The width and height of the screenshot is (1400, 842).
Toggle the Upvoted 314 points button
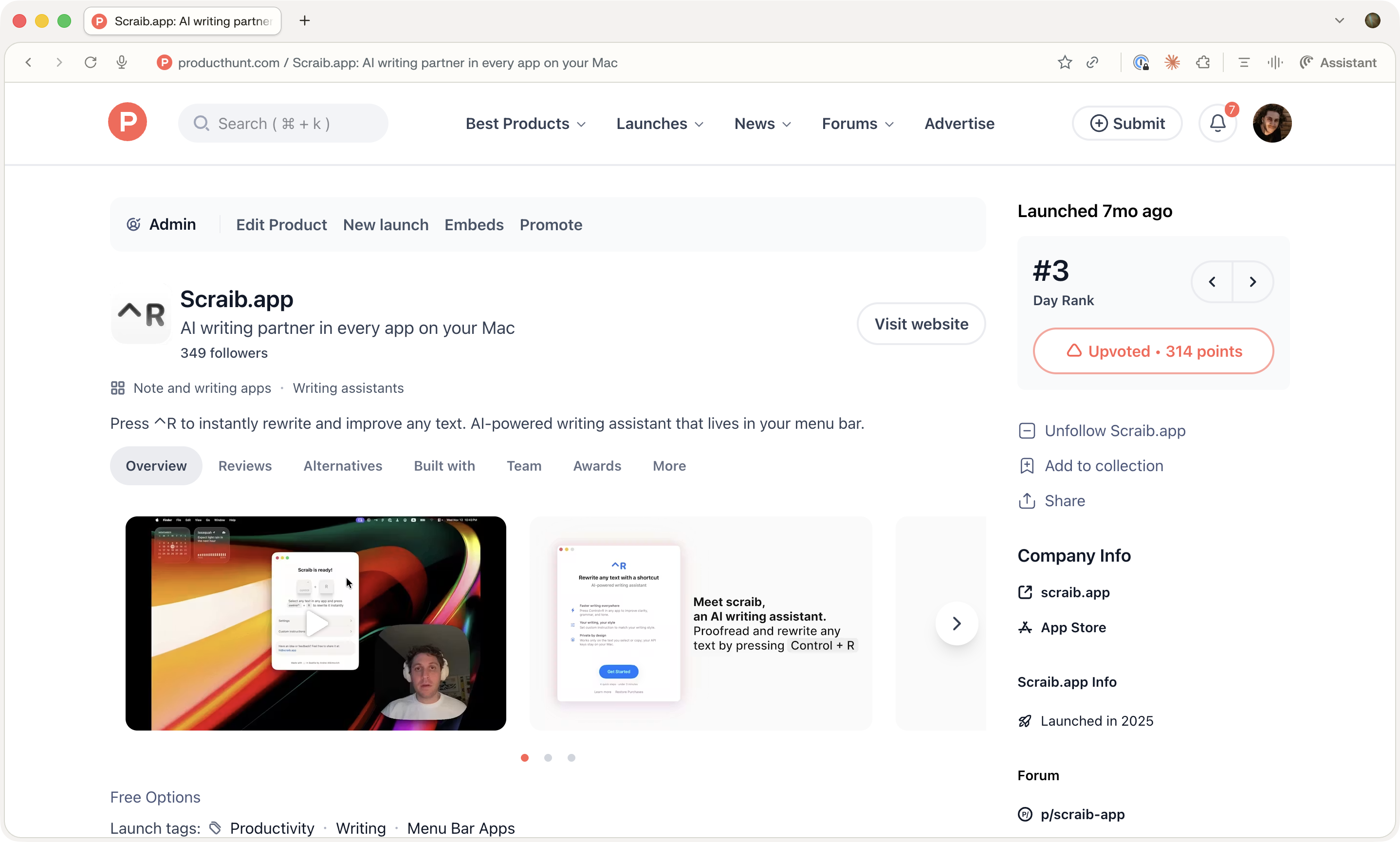(x=1153, y=351)
